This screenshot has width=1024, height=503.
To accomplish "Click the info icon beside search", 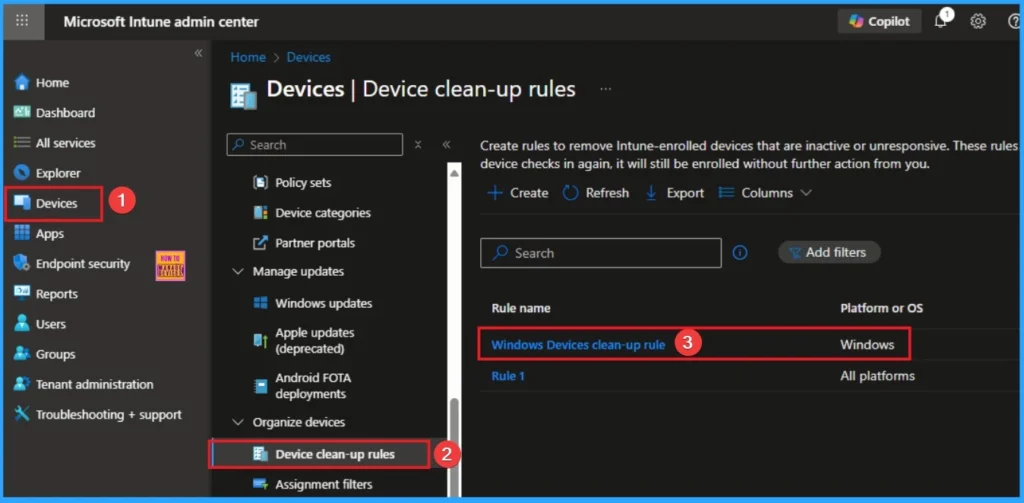I will click(739, 253).
